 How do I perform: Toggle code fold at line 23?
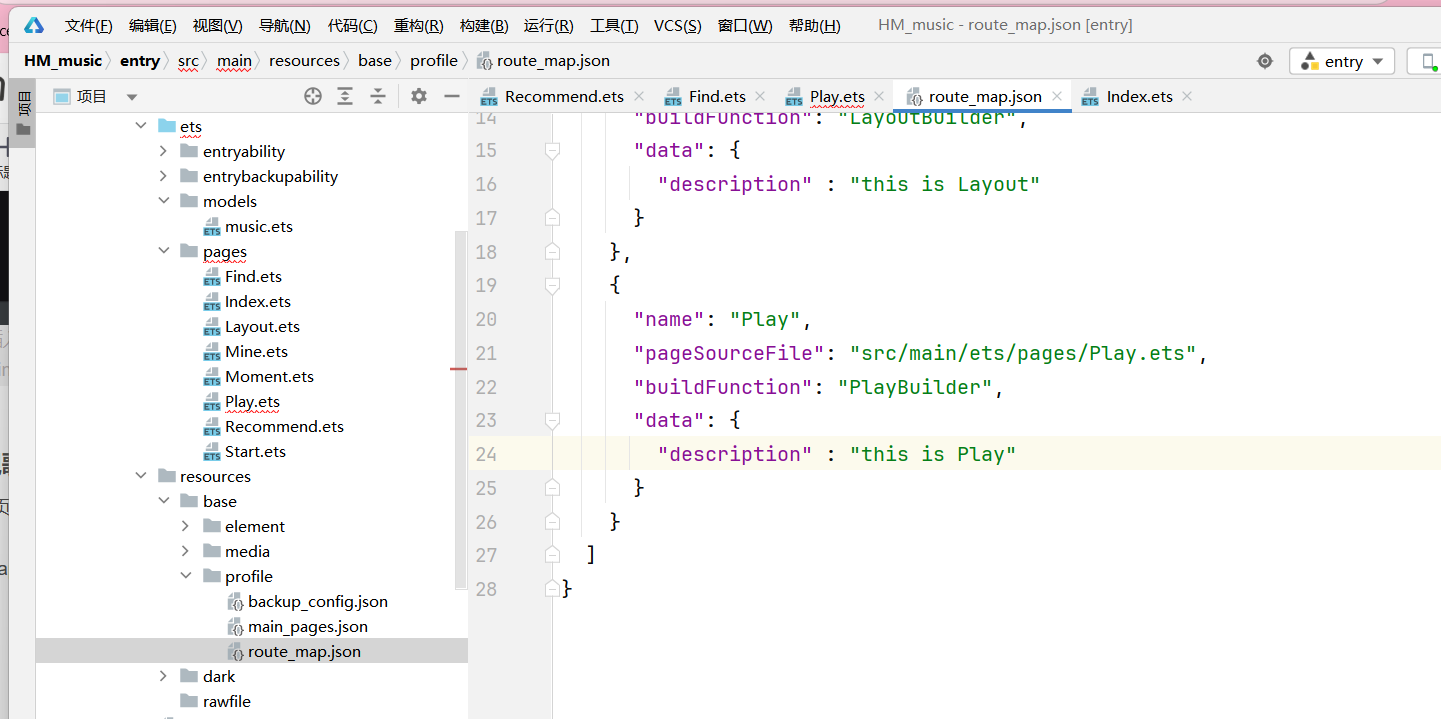coord(552,420)
